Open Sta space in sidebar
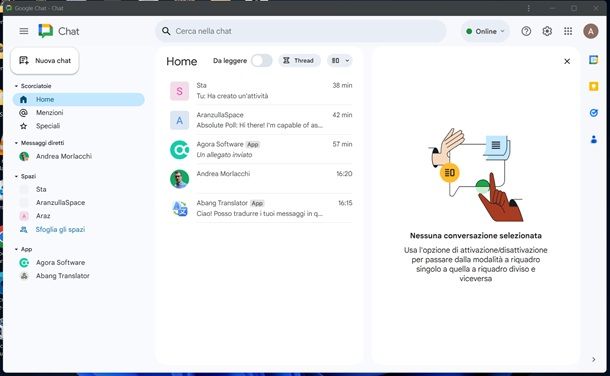 click(x=79, y=189)
